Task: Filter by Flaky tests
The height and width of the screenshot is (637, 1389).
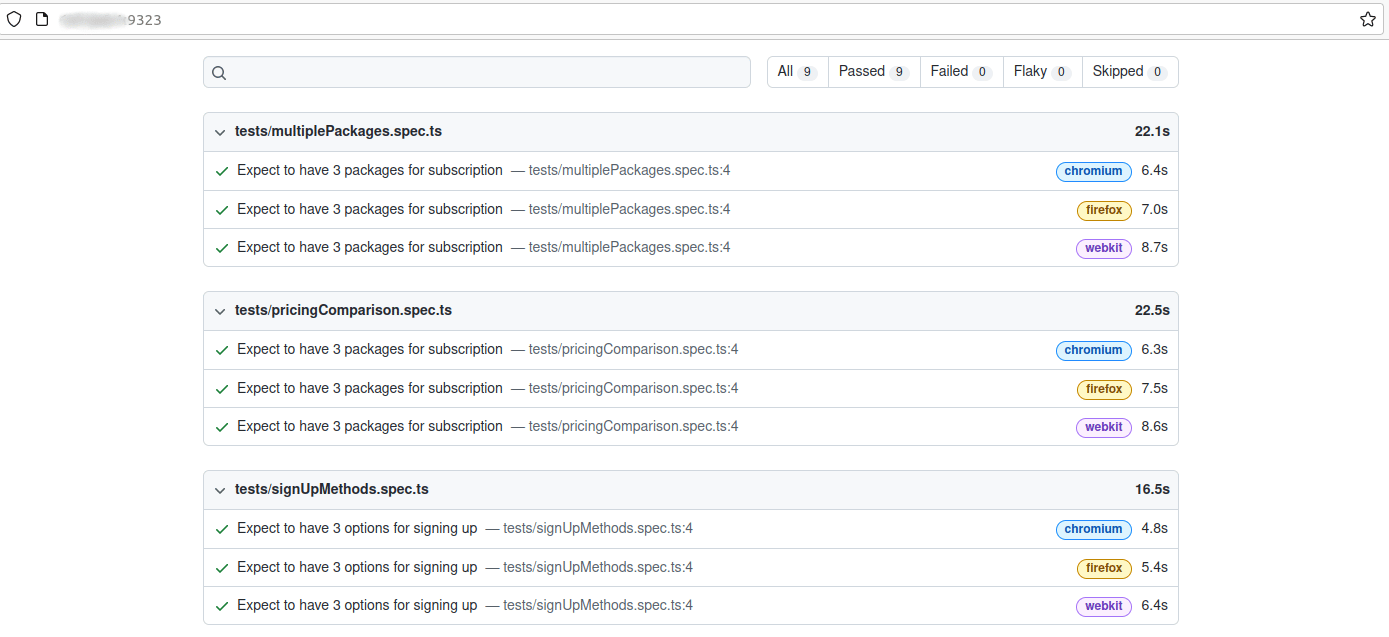Action: point(1042,72)
